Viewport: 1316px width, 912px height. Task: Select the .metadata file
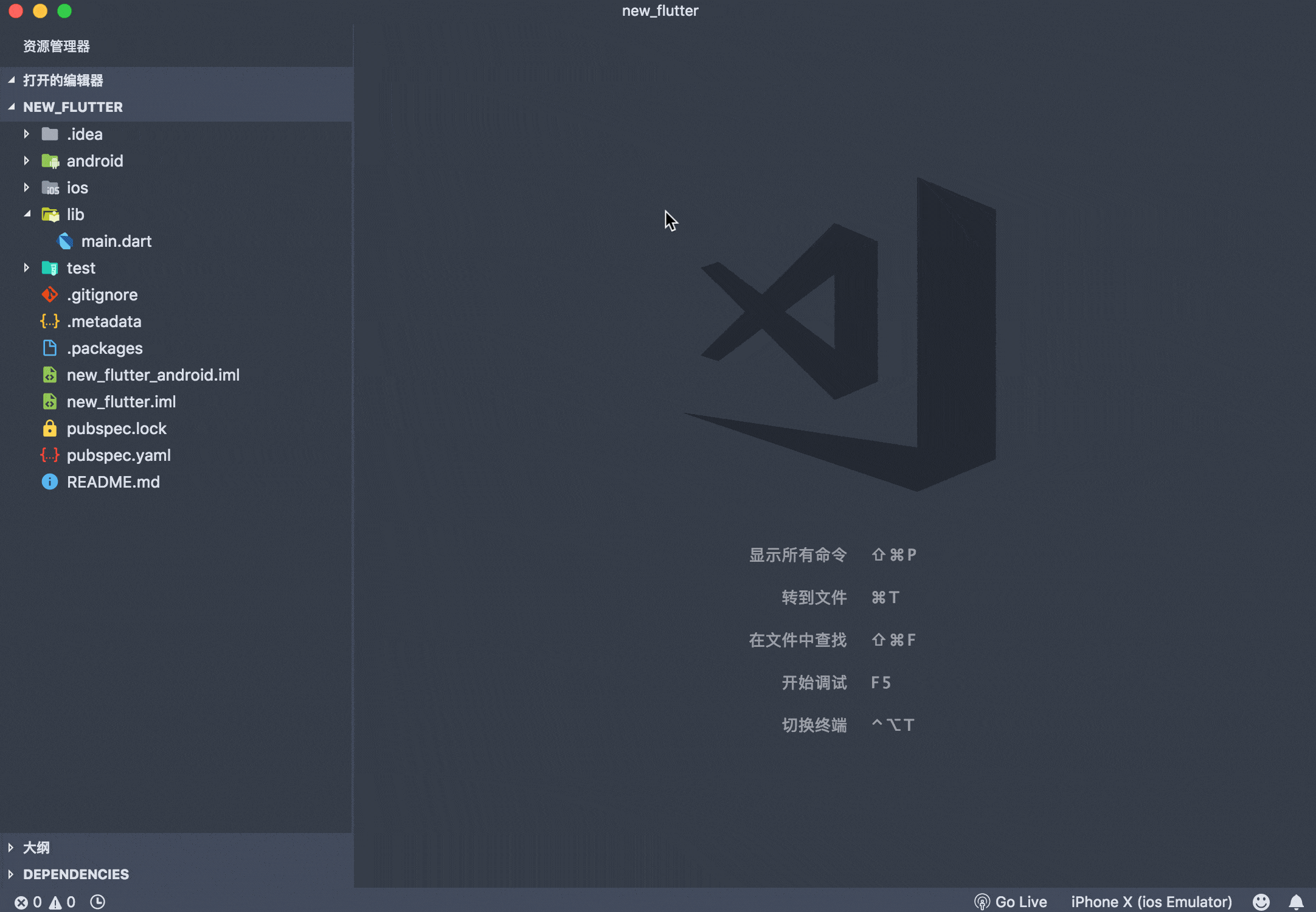point(105,321)
